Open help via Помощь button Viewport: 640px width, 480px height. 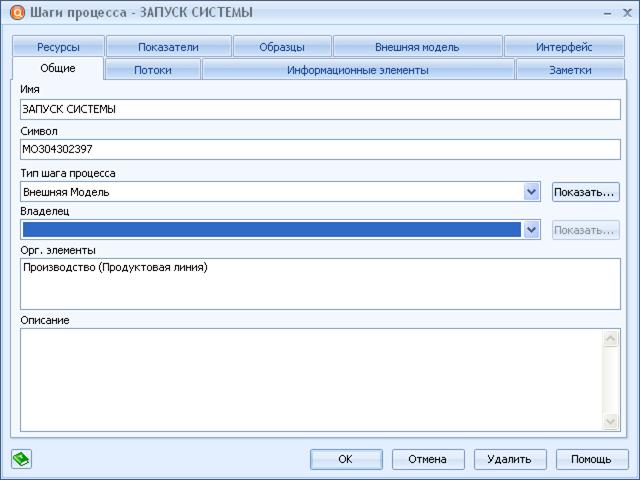(x=592, y=459)
